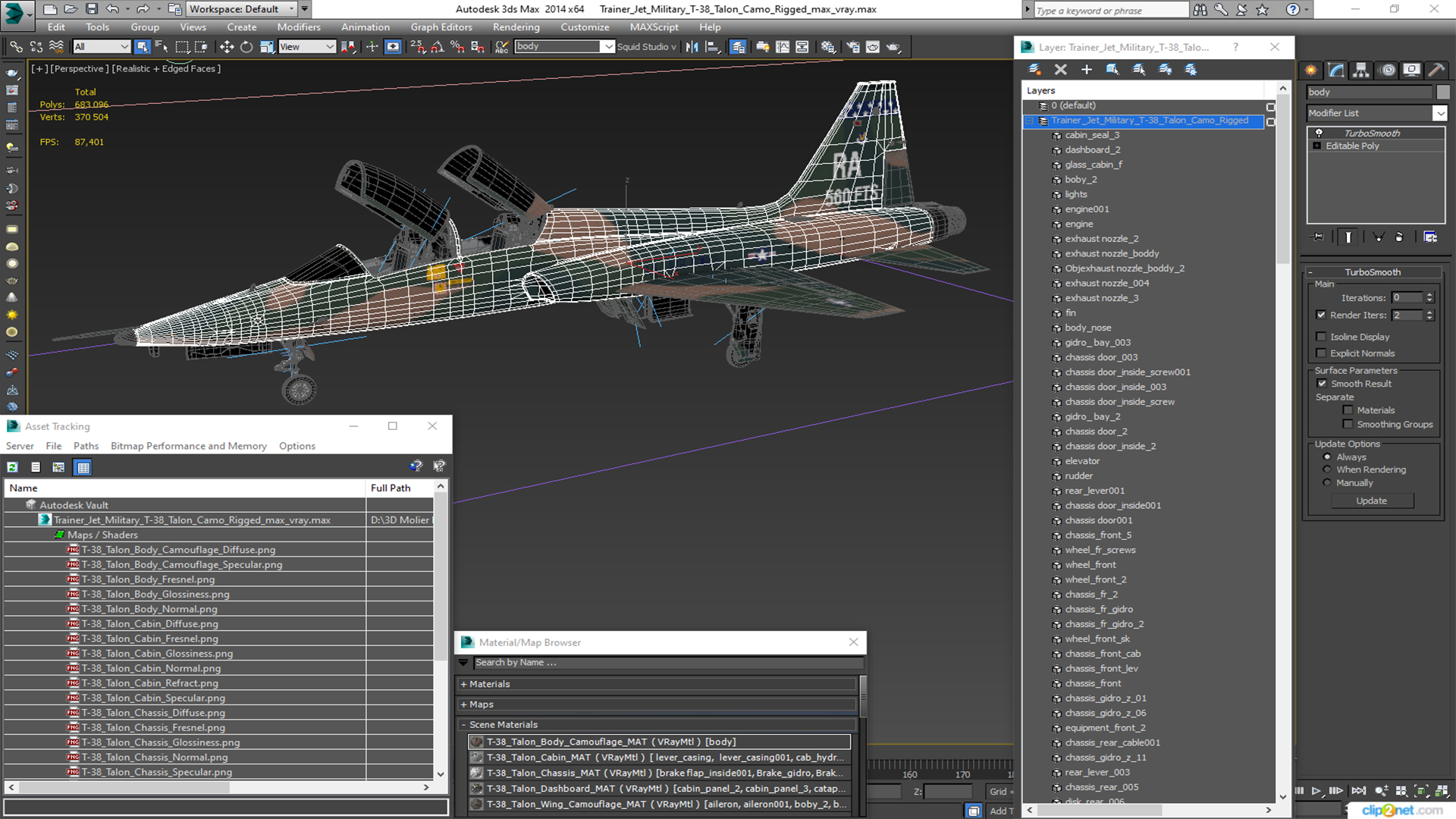Open the Utilities hammer panel tab
1456x819 pixels.
pyautogui.click(x=1436, y=70)
